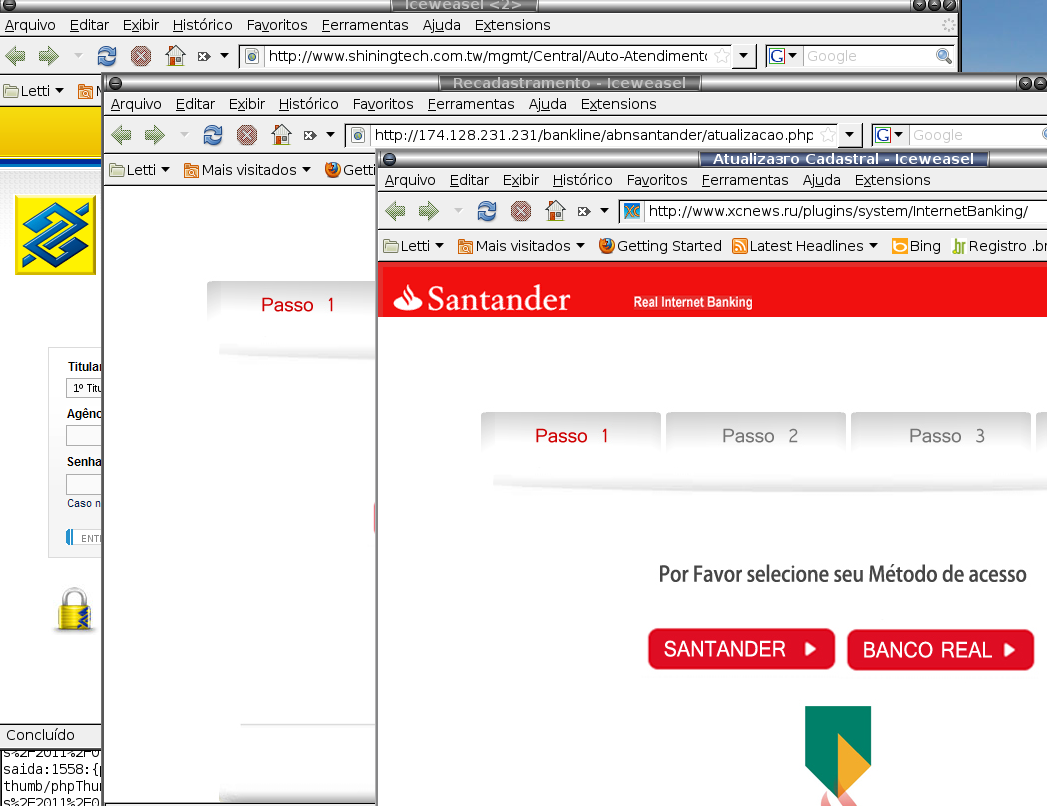Image resolution: width=1047 pixels, height=806 pixels.
Task: Open Favoritos menu in Atualização Cadastral window
Action: (657, 180)
